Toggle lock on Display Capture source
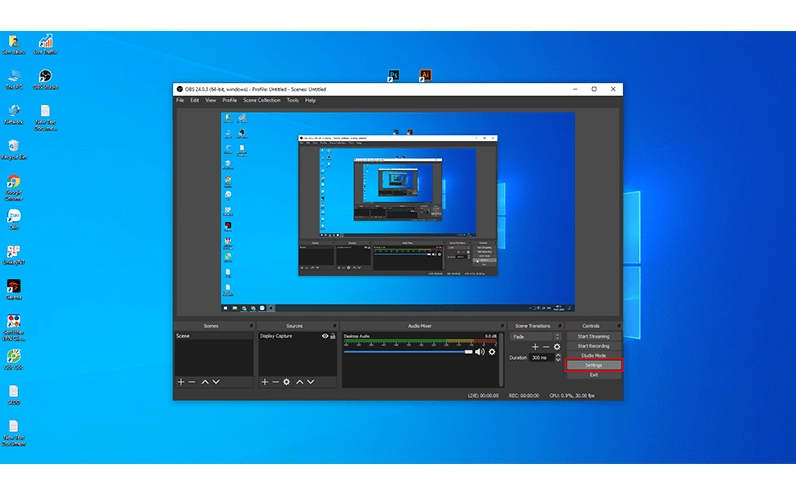Image resolution: width=796 pixels, height=496 pixels. [333, 337]
